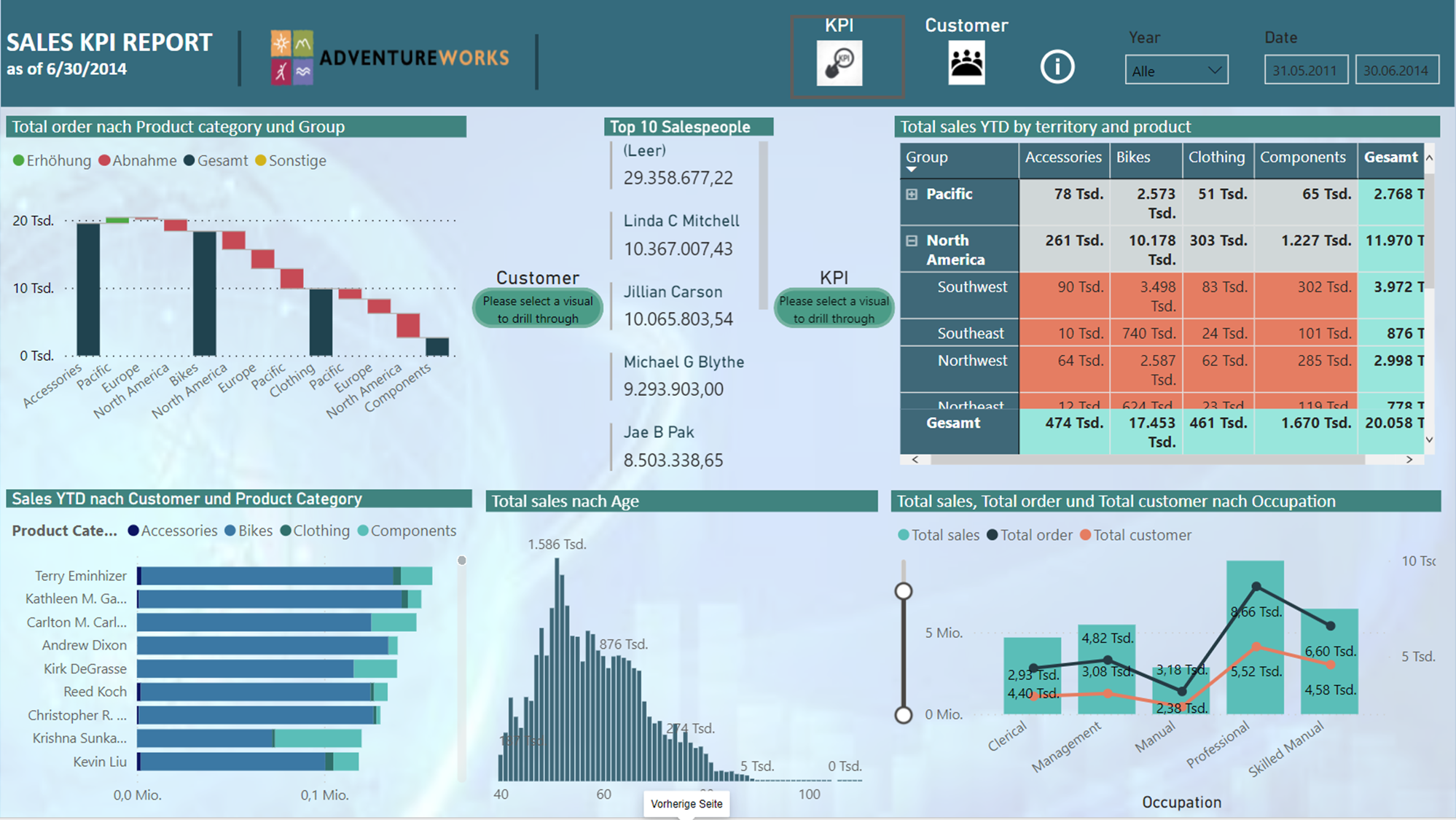Click Pacific Bikes value 2.573 Tsd.
The height and width of the screenshot is (820, 1456).
tap(1146, 203)
